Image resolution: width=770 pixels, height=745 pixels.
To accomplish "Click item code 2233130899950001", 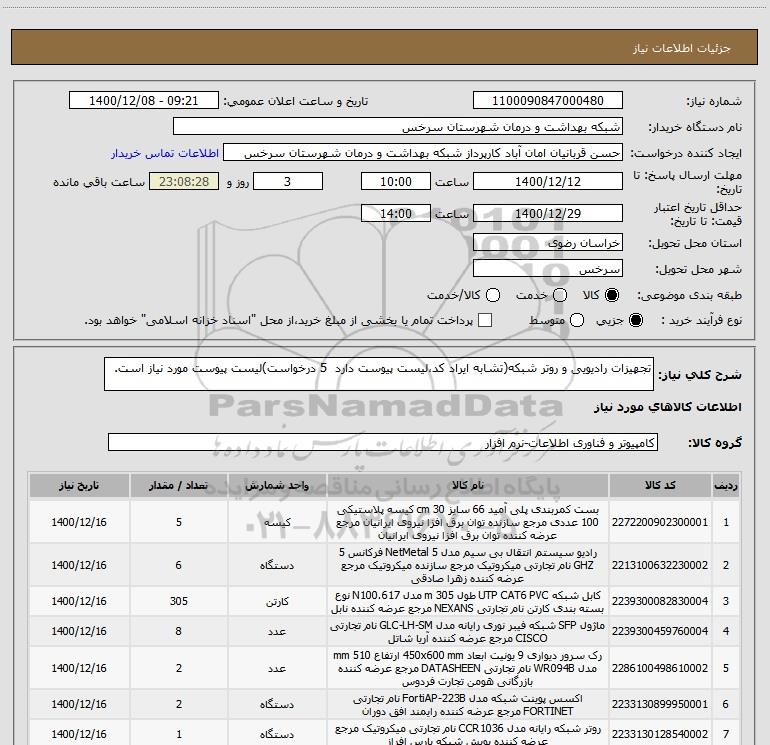I will [x=660, y=704].
